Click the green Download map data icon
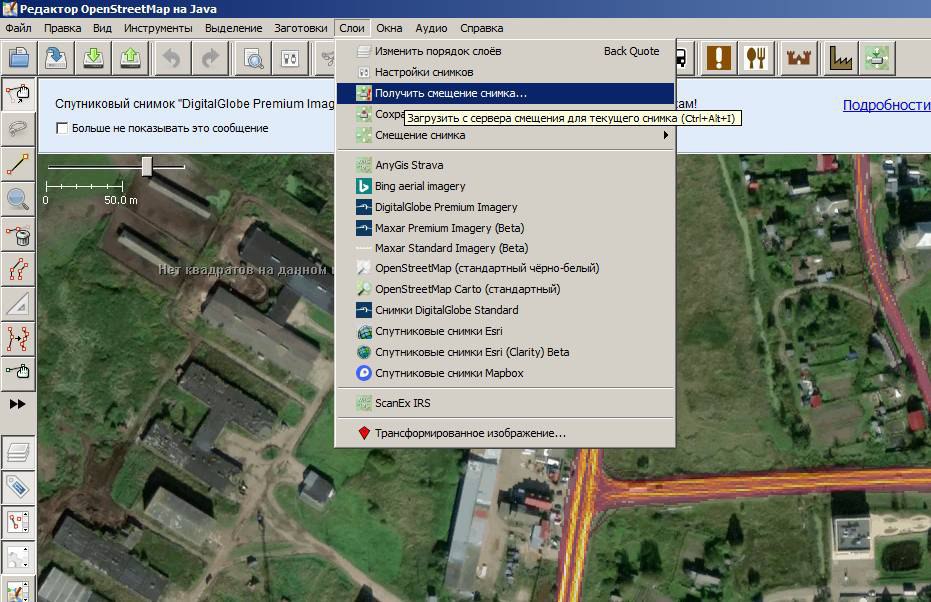The height and width of the screenshot is (602, 931). click(x=93, y=58)
